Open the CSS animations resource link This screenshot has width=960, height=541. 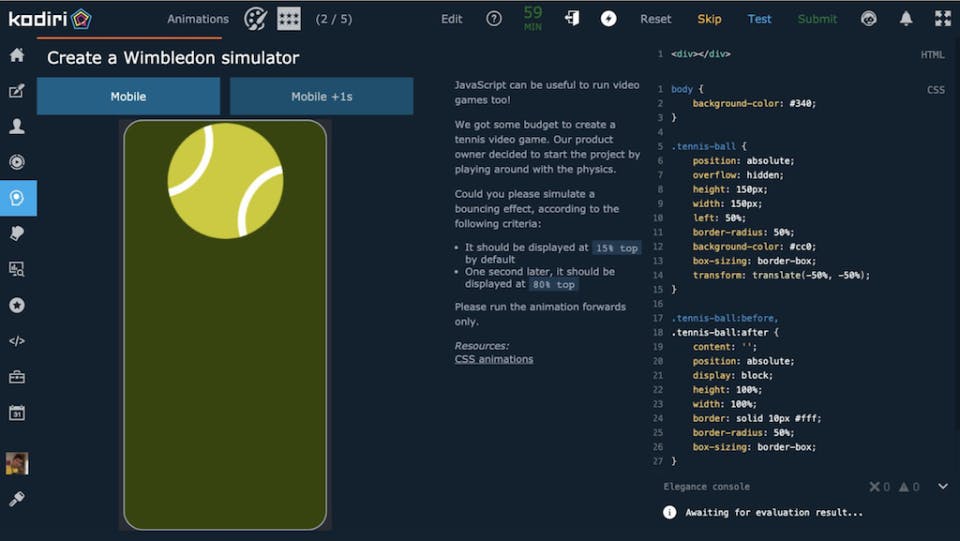coord(493,359)
